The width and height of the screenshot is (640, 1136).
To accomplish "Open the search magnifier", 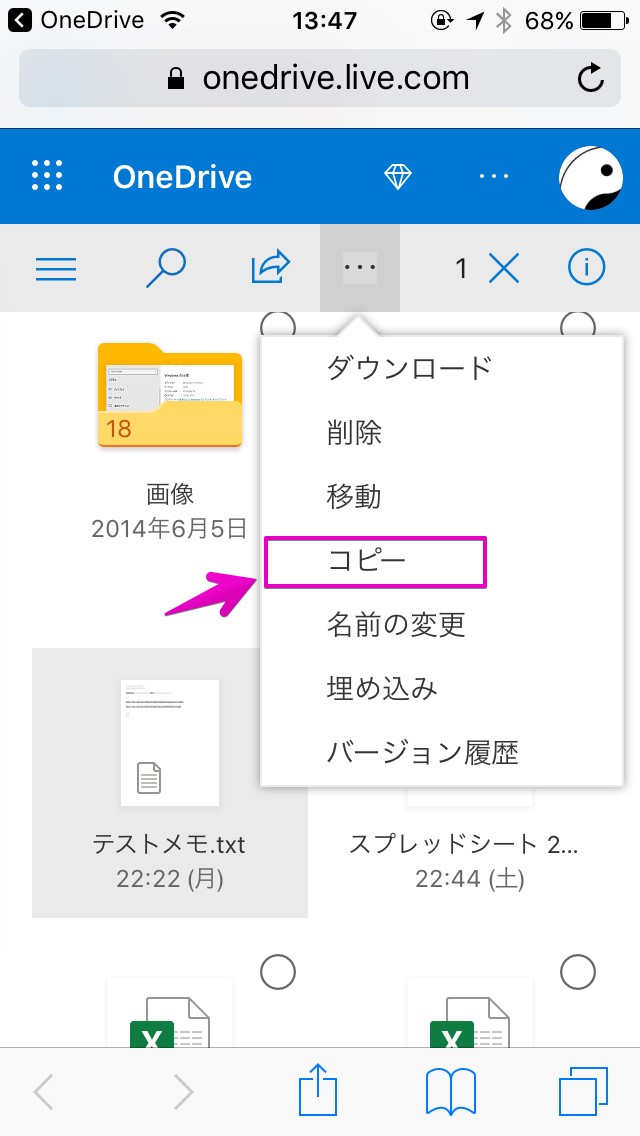I will click(x=166, y=269).
